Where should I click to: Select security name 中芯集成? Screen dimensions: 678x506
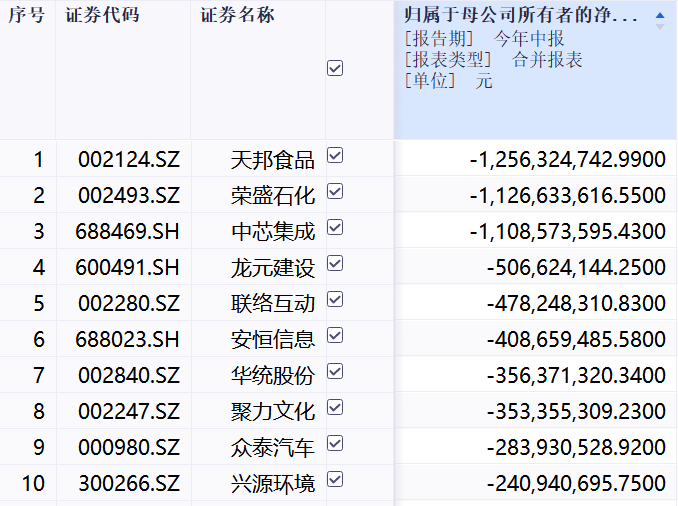coord(273,232)
